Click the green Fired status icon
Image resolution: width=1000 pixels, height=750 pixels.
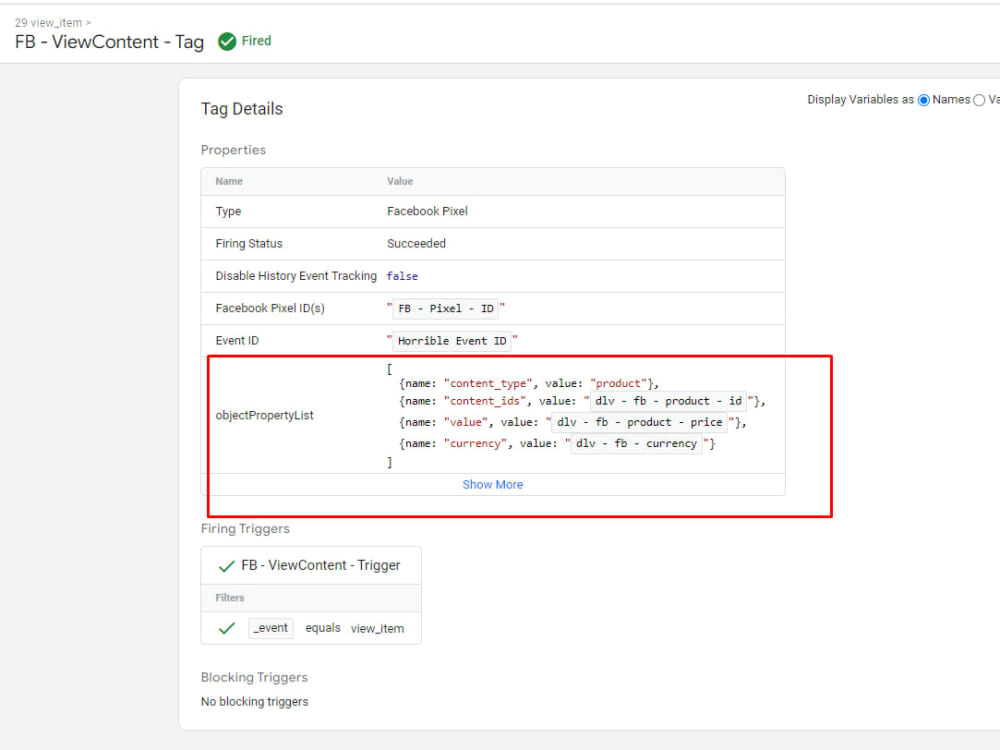[227, 41]
